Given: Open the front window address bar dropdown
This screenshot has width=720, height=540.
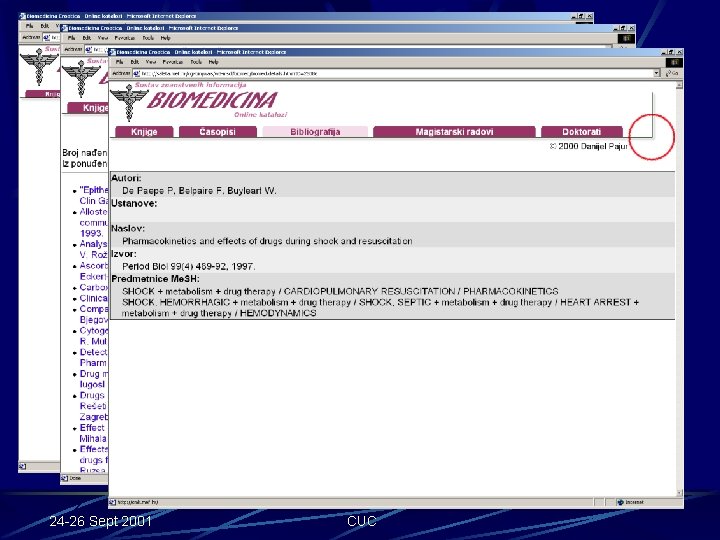Looking at the screenshot, I should [x=657, y=73].
